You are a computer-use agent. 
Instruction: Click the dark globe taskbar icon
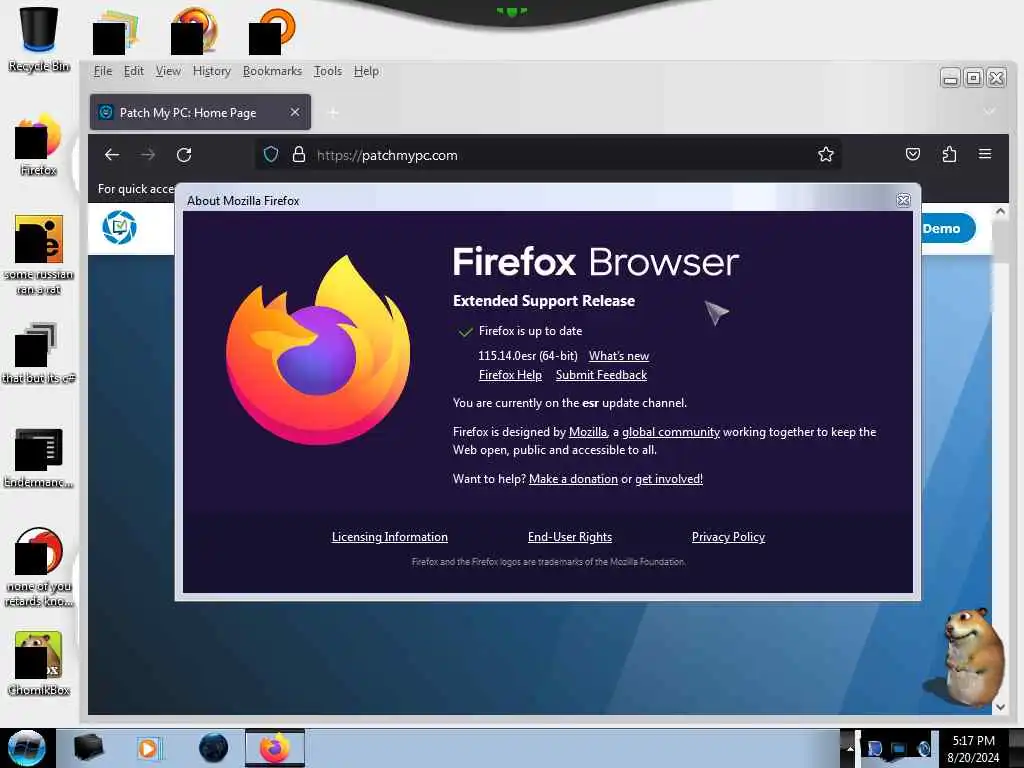[213, 748]
